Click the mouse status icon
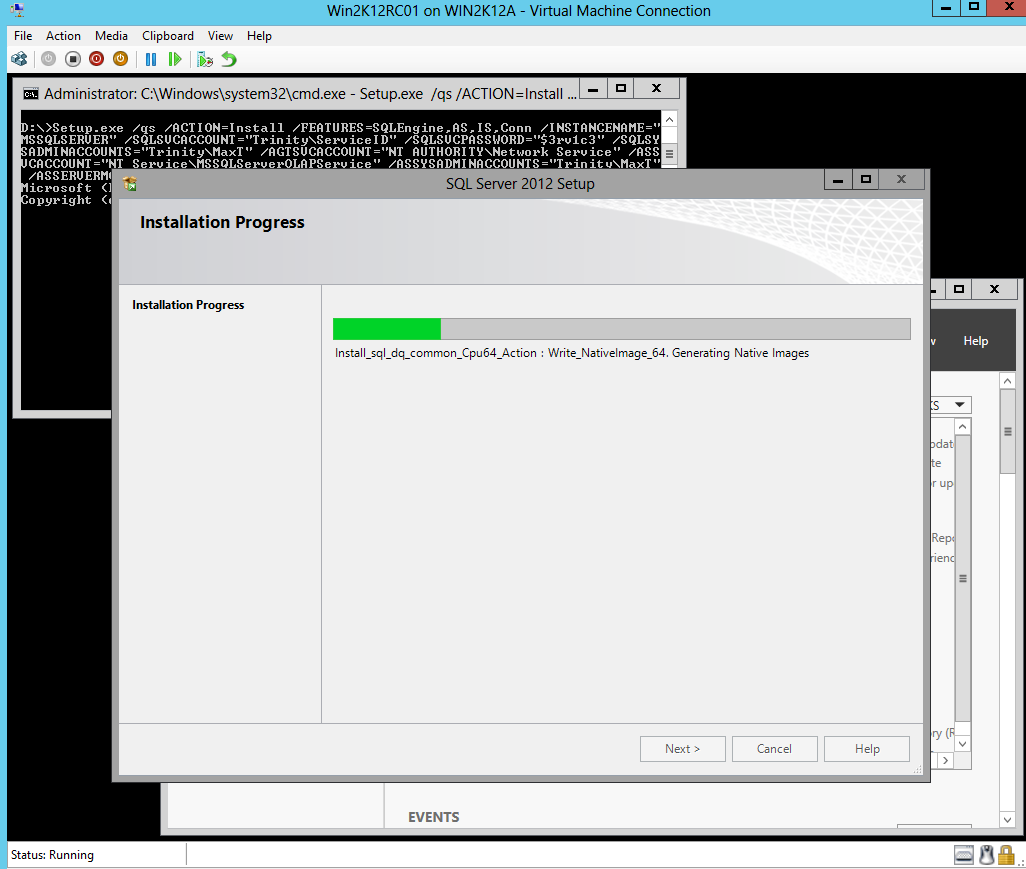 coord(987,855)
